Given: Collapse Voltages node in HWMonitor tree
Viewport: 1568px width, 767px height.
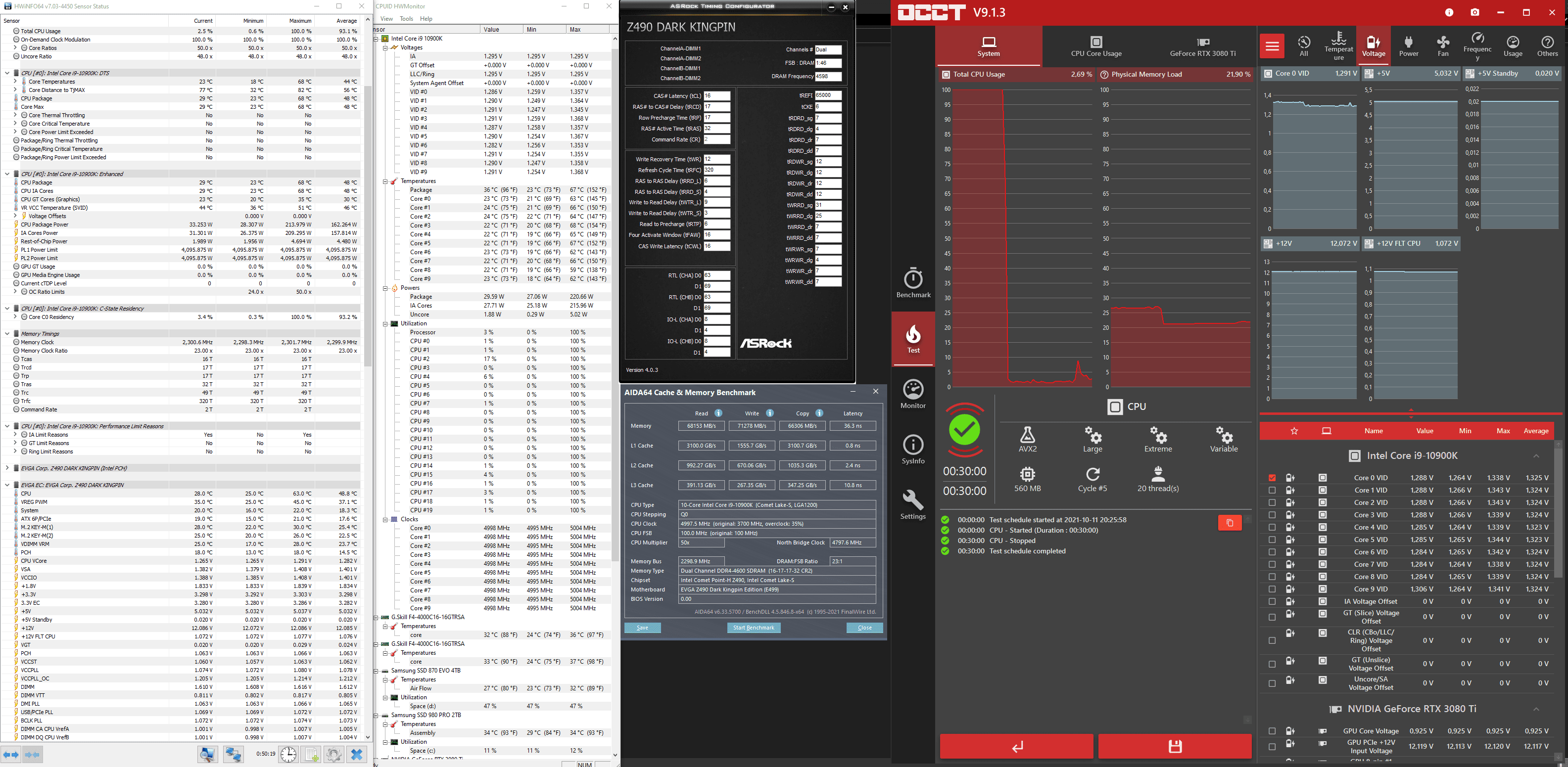Looking at the screenshot, I should pyautogui.click(x=385, y=47).
